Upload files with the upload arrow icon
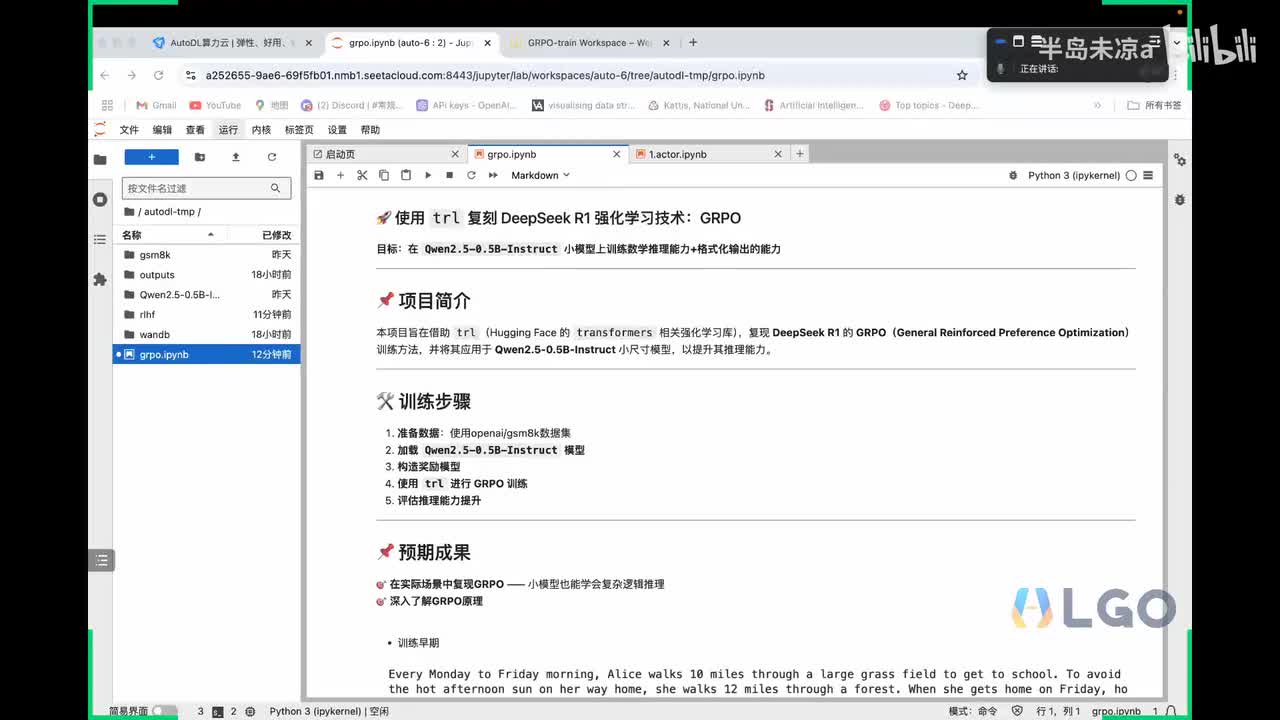Image resolution: width=1280 pixels, height=720 pixels. click(x=236, y=157)
